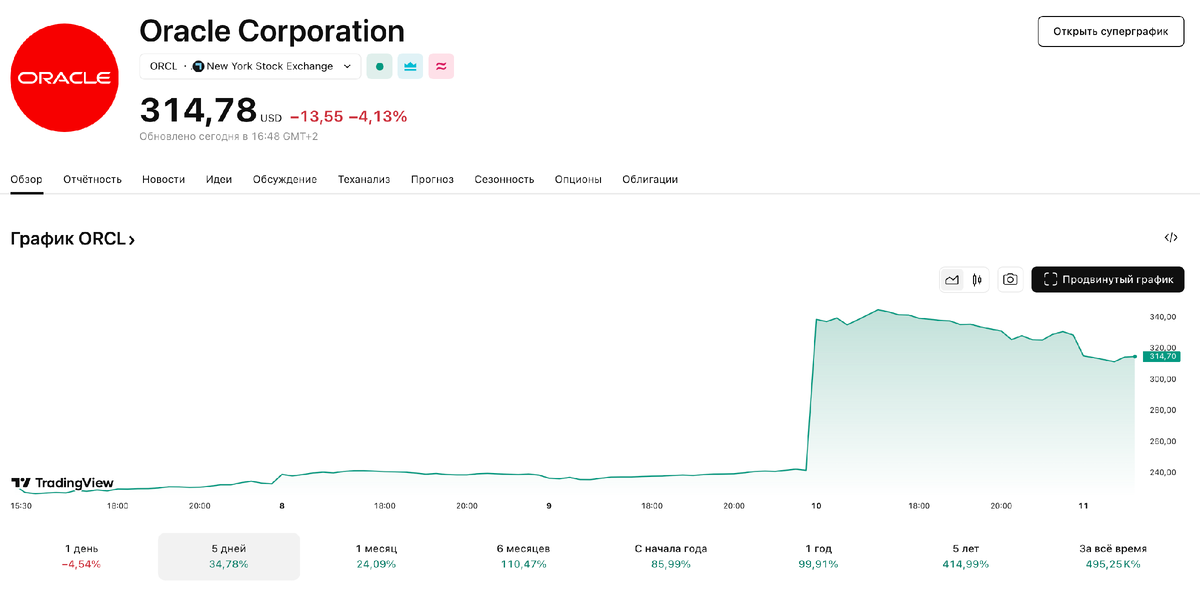Open the Теханализ tab

(x=364, y=179)
